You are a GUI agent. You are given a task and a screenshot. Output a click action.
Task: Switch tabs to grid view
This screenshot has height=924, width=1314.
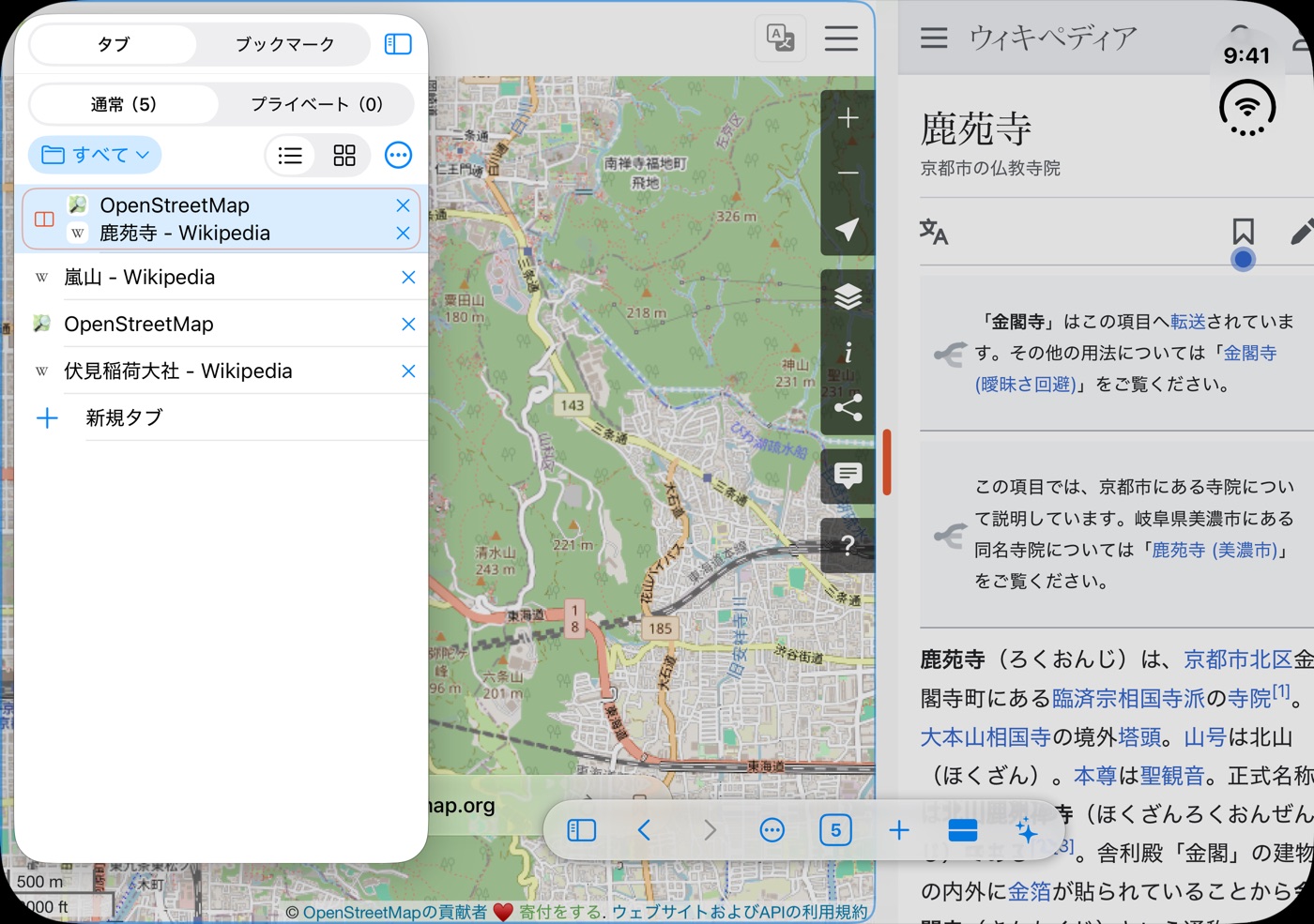click(344, 155)
